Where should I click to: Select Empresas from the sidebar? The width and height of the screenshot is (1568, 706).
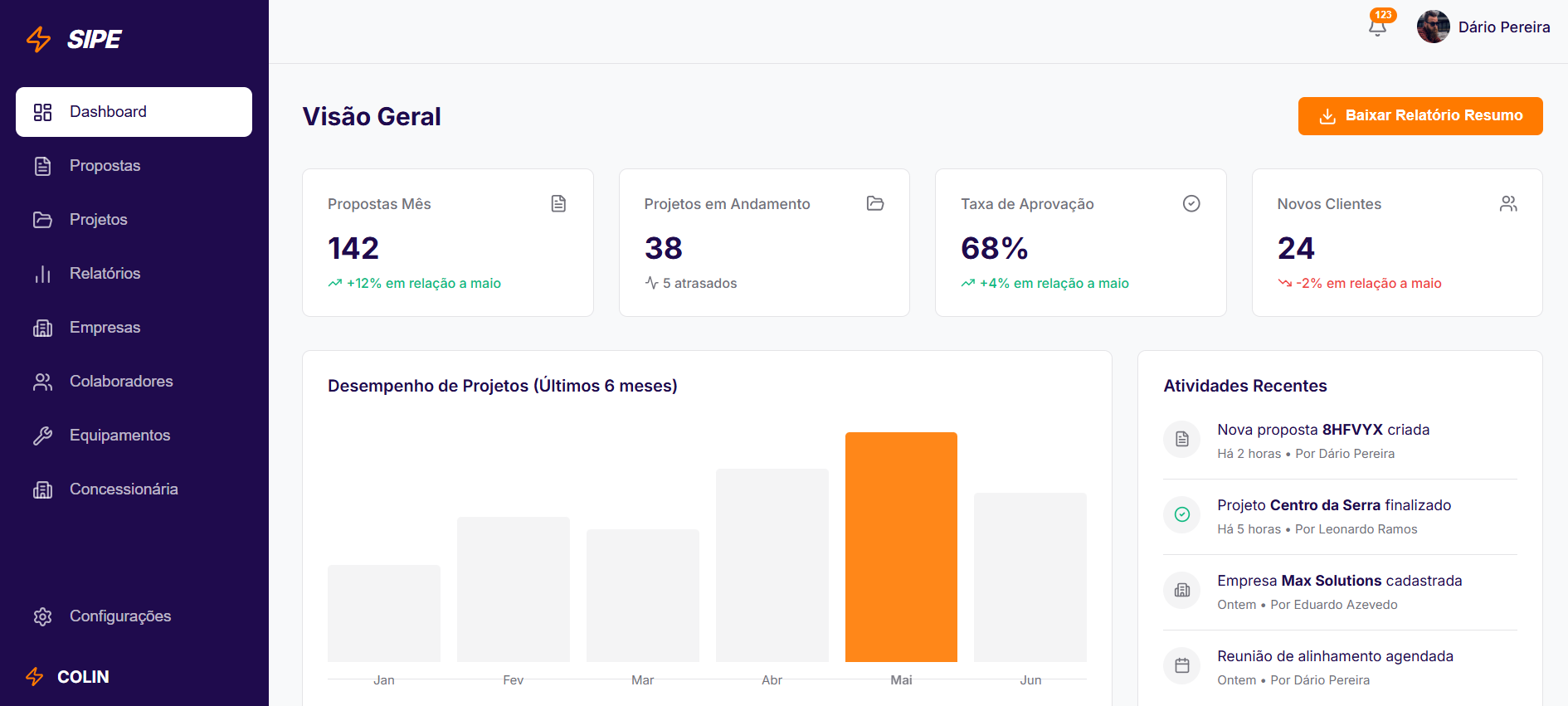click(x=134, y=328)
